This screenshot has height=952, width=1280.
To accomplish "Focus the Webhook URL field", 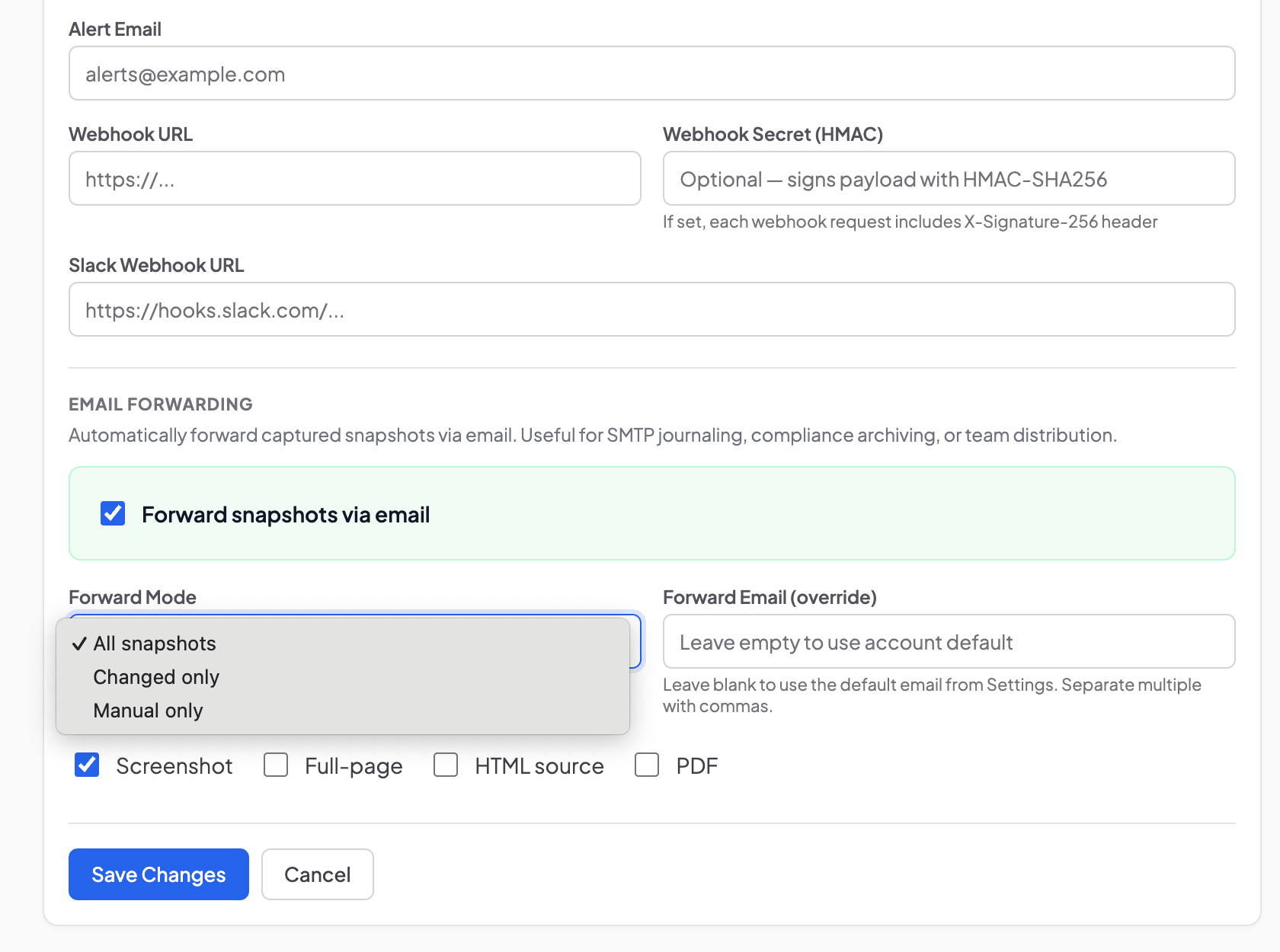I will coord(354,178).
